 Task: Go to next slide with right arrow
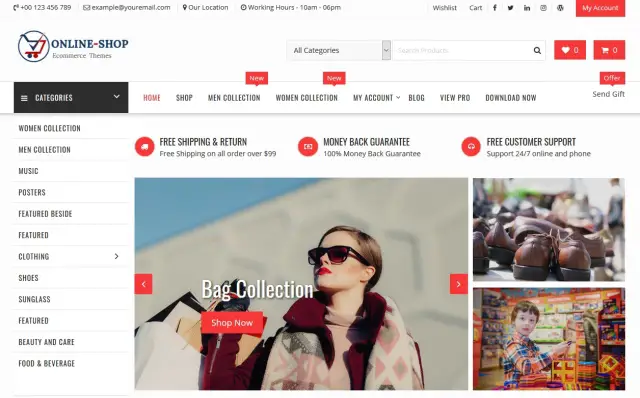pyautogui.click(x=459, y=284)
